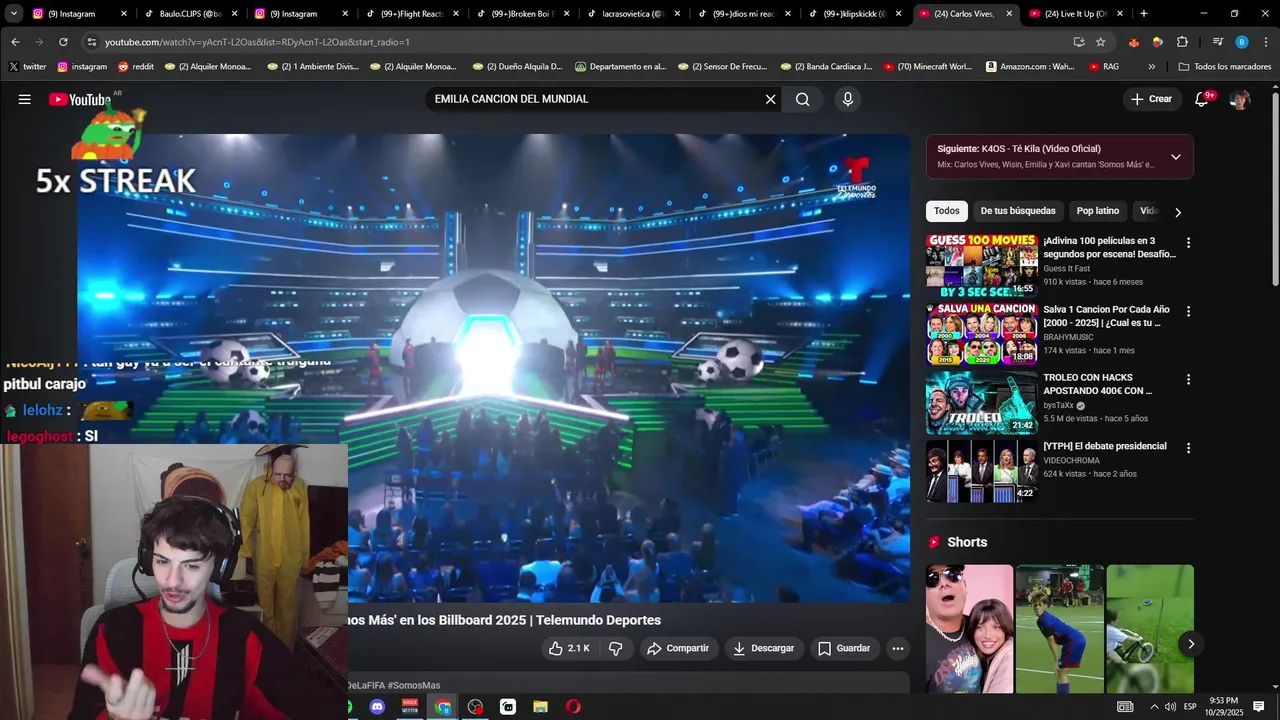Open YouTube account avatar menu
This screenshot has width=1280, height=720.
click(1240, 99)
